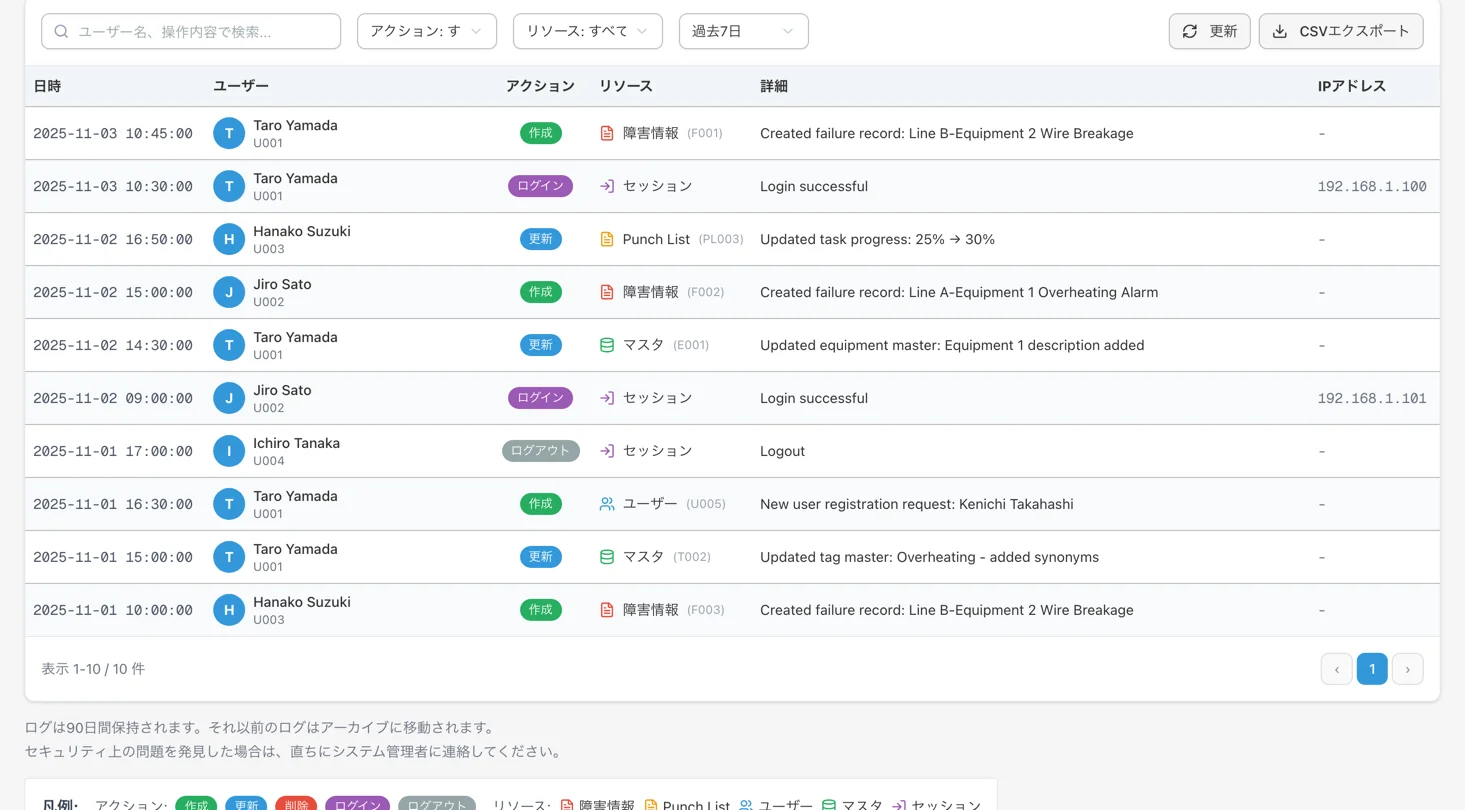This screenshot has width=1465, height=810.
Task: Click the IPアドレス column header
Action: pos(1352,86)
